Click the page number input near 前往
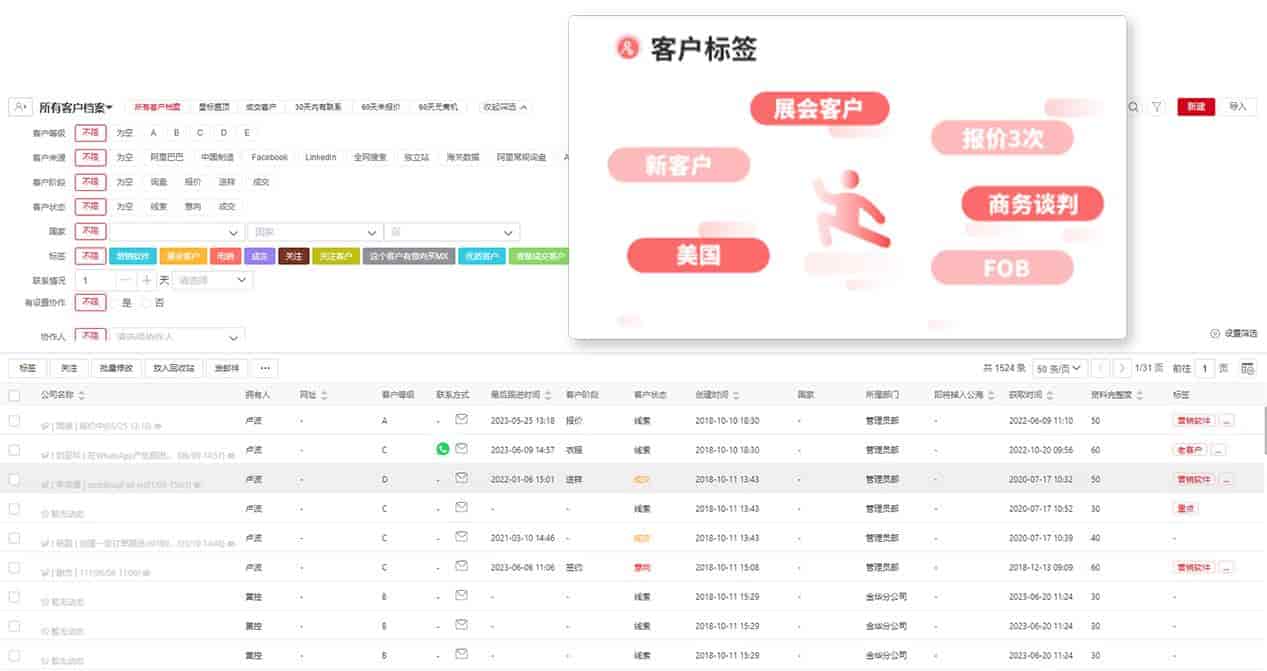Screen dimensions: 1267x671 [1204, 368]
